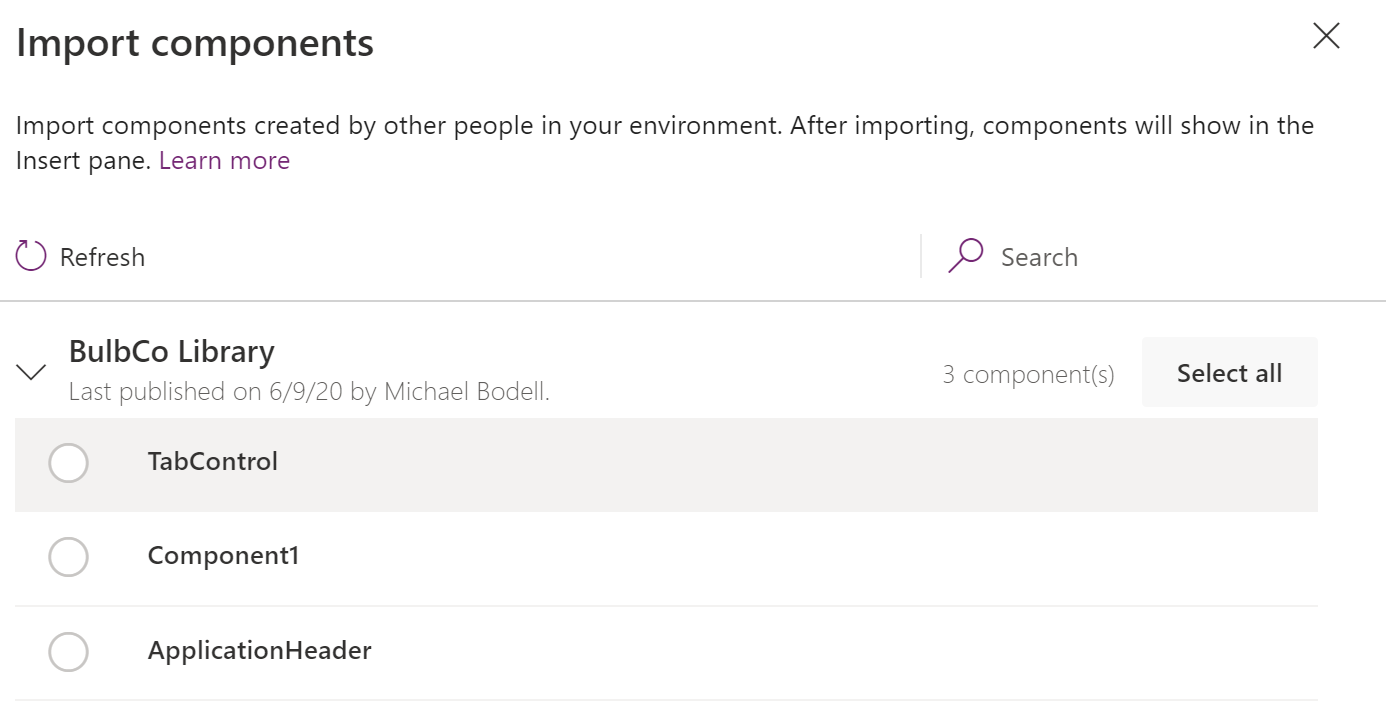Close the Import components dialog
The image size is (1386, 728).
pos(1326,36)
